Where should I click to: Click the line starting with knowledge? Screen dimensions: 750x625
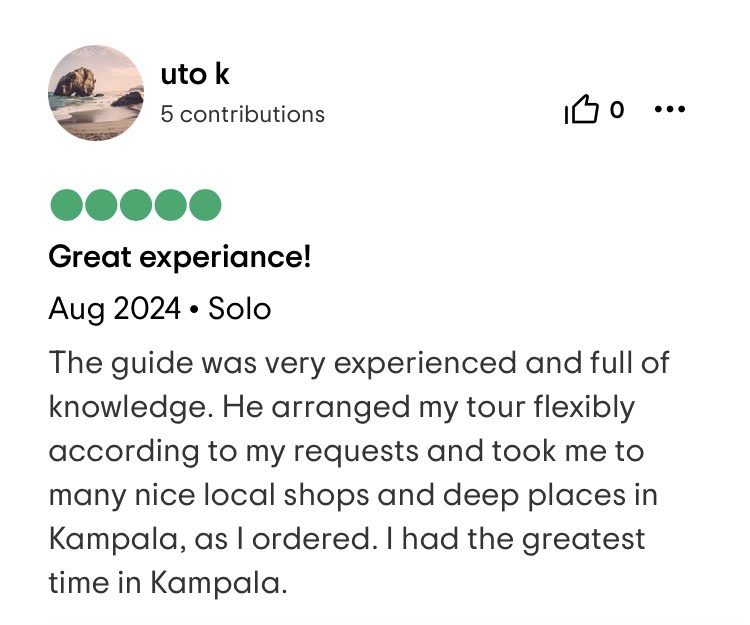point(341,407)
